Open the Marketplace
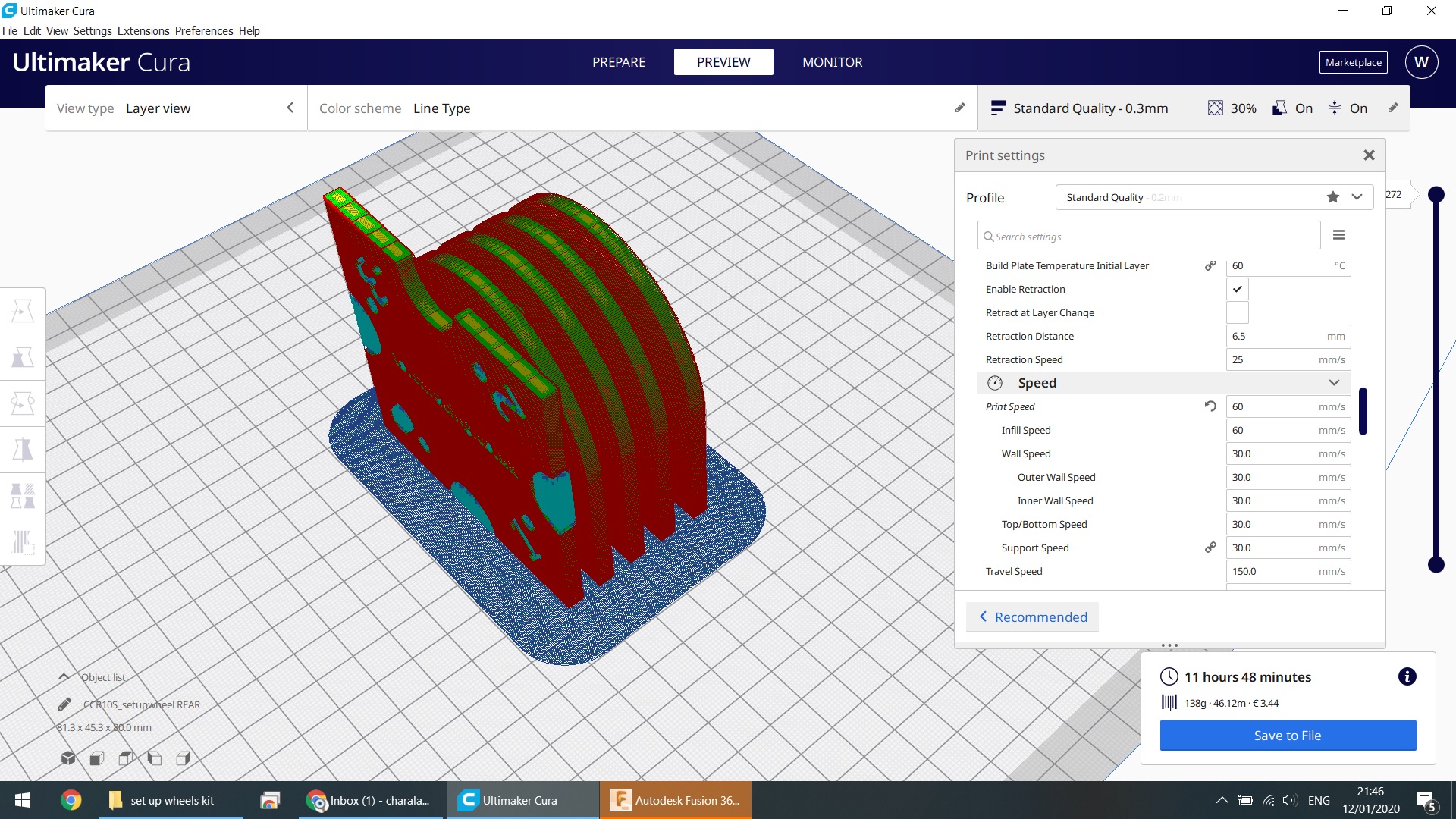Viewport: 1456px width, 819px height. click(1354, 62)
